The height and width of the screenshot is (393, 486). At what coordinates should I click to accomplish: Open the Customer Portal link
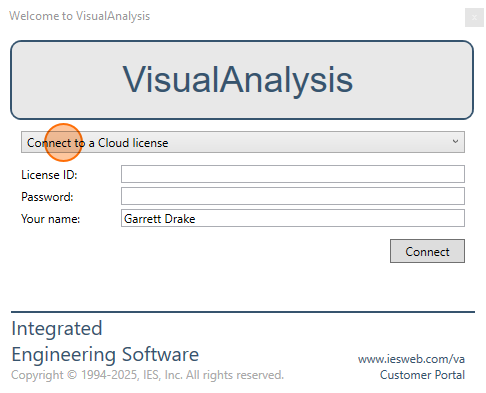[422, 375]
